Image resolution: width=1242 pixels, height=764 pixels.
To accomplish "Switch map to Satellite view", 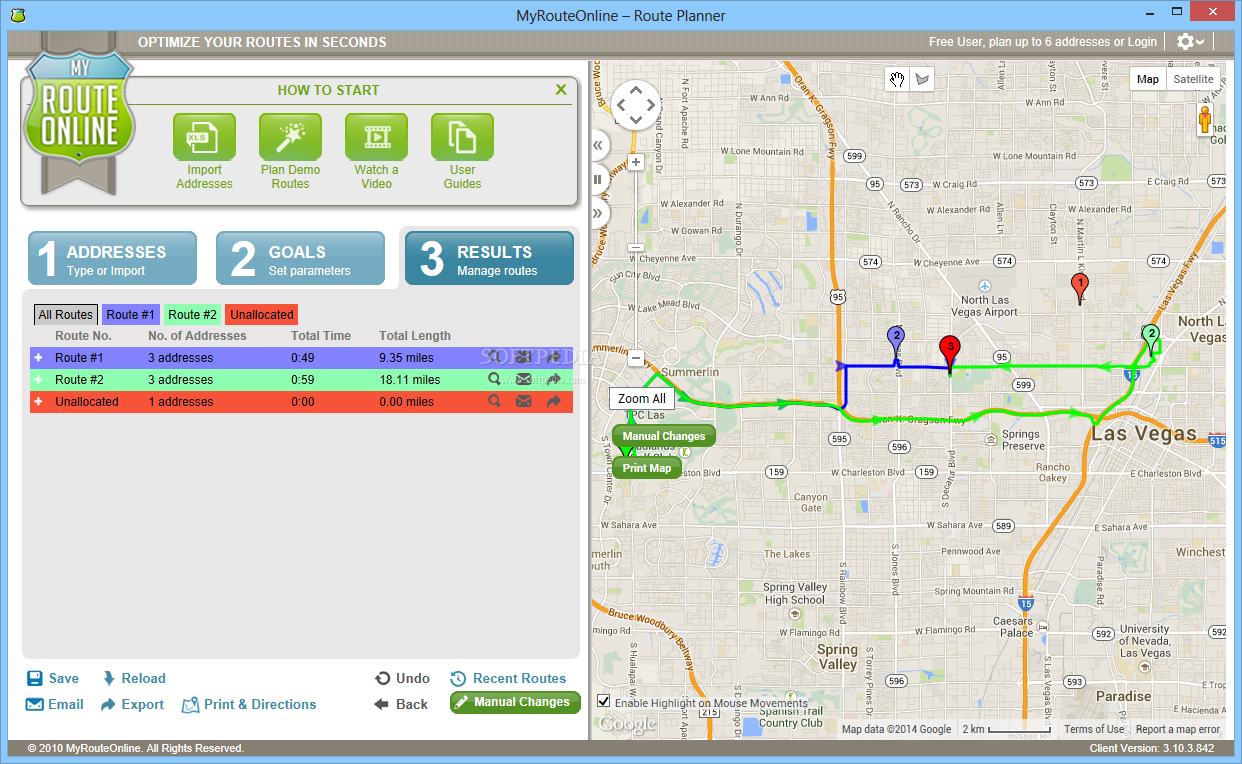I will tap(1193, 79).
